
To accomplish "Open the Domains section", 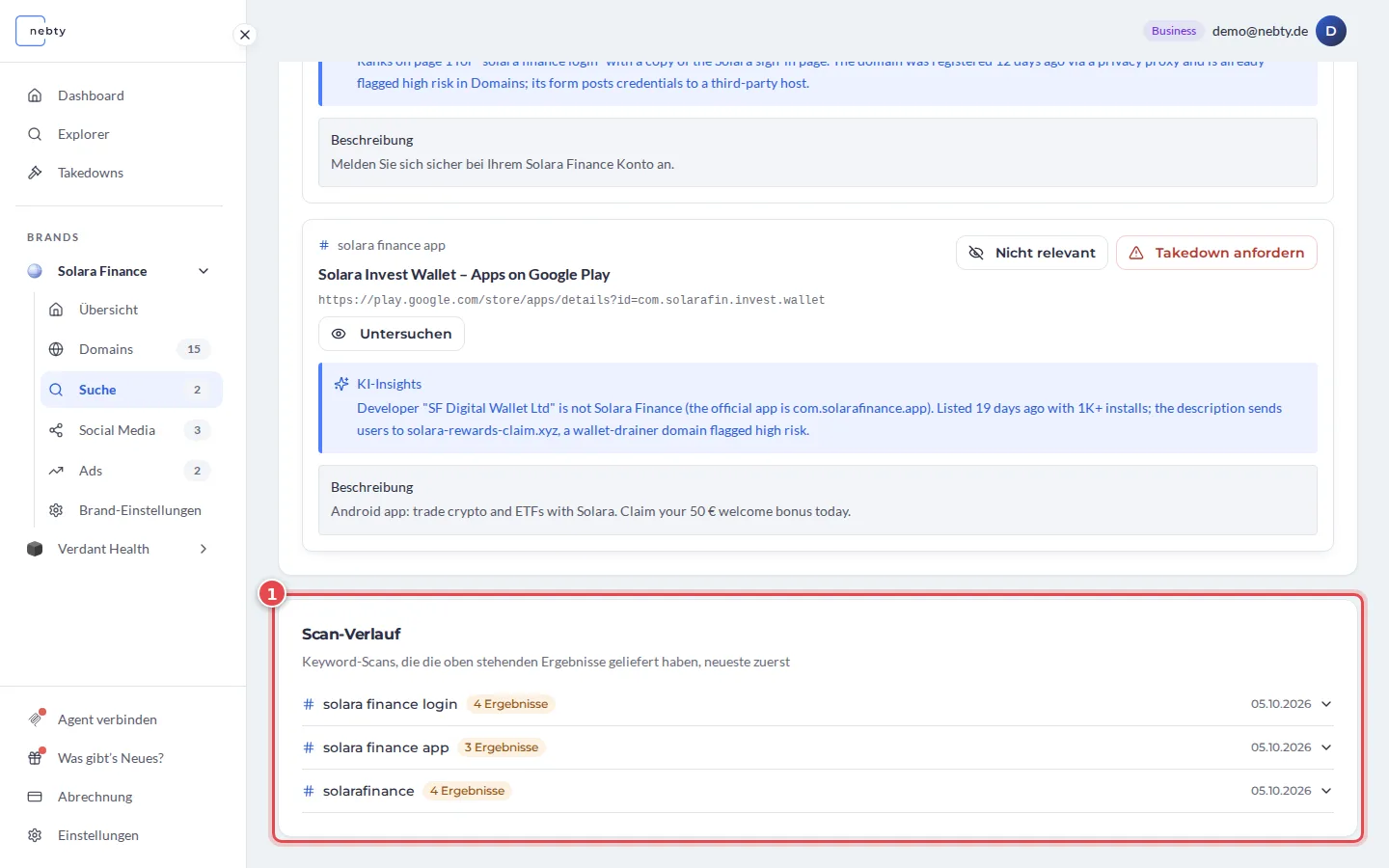I will point(131,349).
